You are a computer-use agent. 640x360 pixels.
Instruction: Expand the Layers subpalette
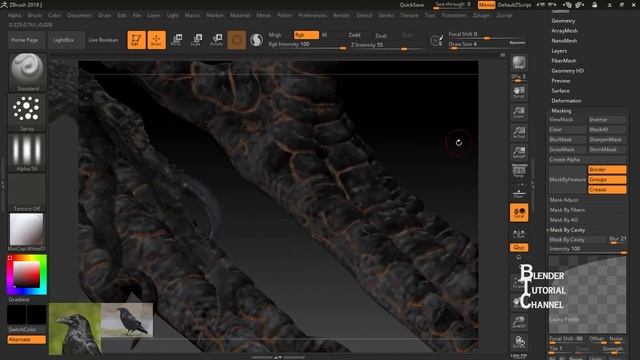(x=559, y=51)
